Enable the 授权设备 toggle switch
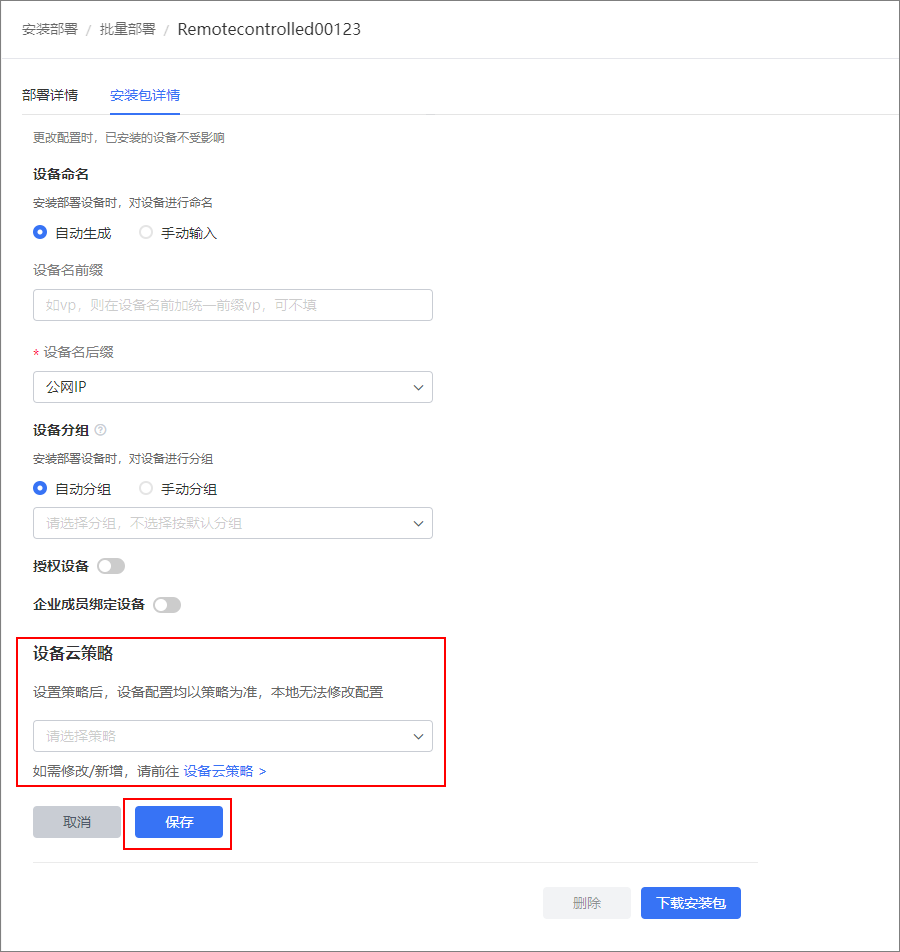Screen dimensions: 900x952 [111, 566]
